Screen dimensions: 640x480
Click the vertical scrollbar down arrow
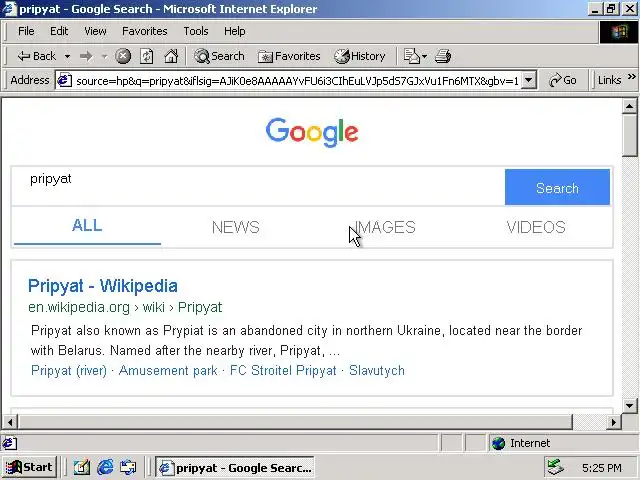[629, 406]
